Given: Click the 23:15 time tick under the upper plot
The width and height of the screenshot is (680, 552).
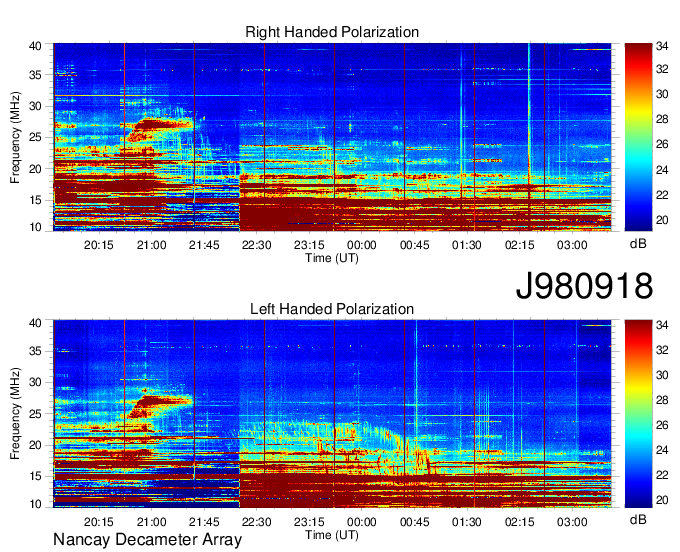Looking at the screenshot, I should point(309,245).
